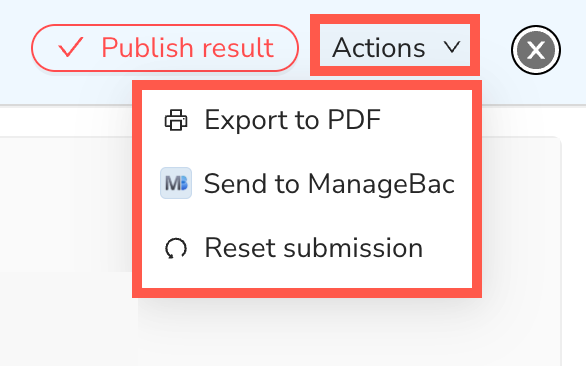586x366 pixels.
Task: Close the panel with the X icon
Action: pyautogui.click(x=536, y=50)
